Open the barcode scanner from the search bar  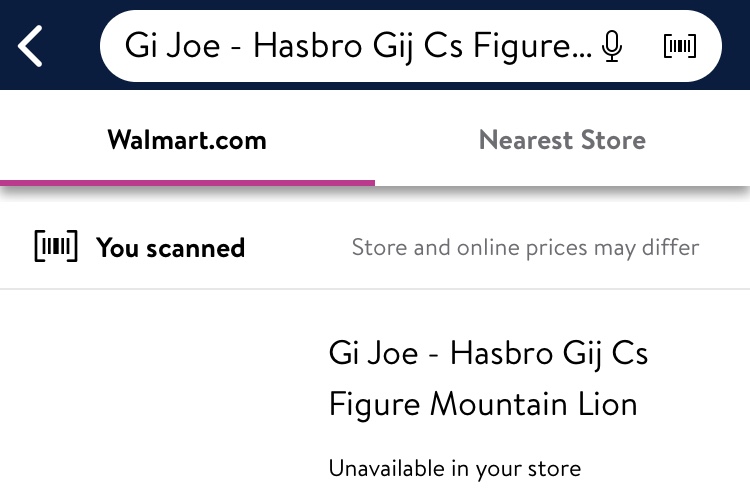(x=680, y=46)
